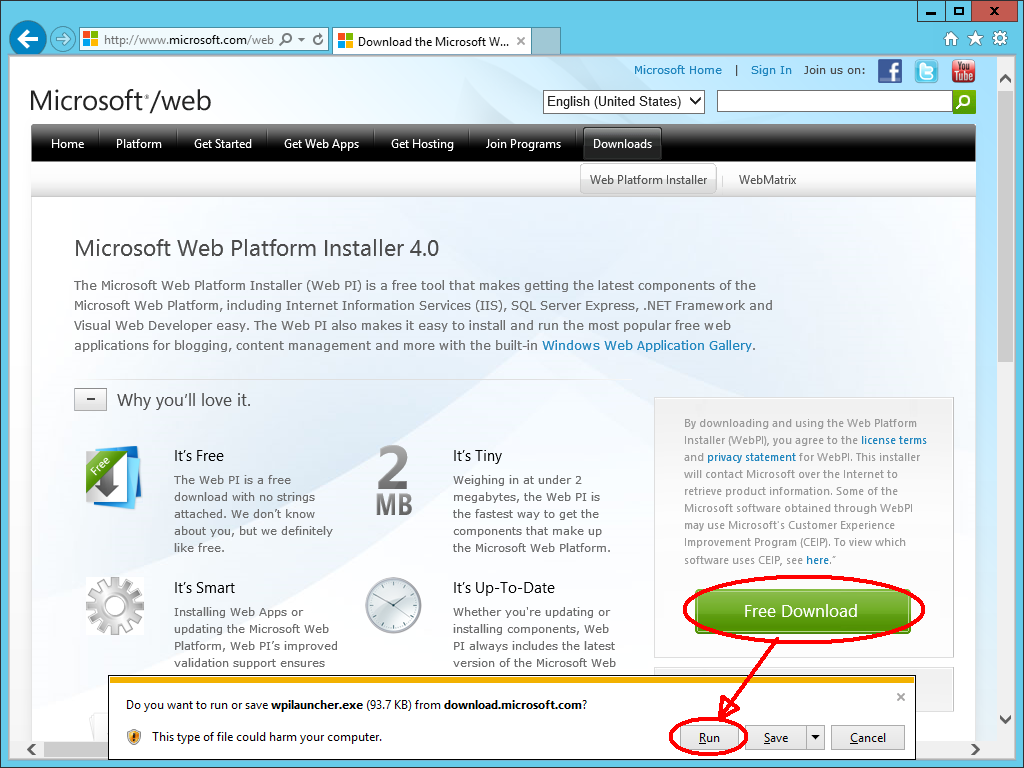Click the address bar URL field

(x=189, y=39)
